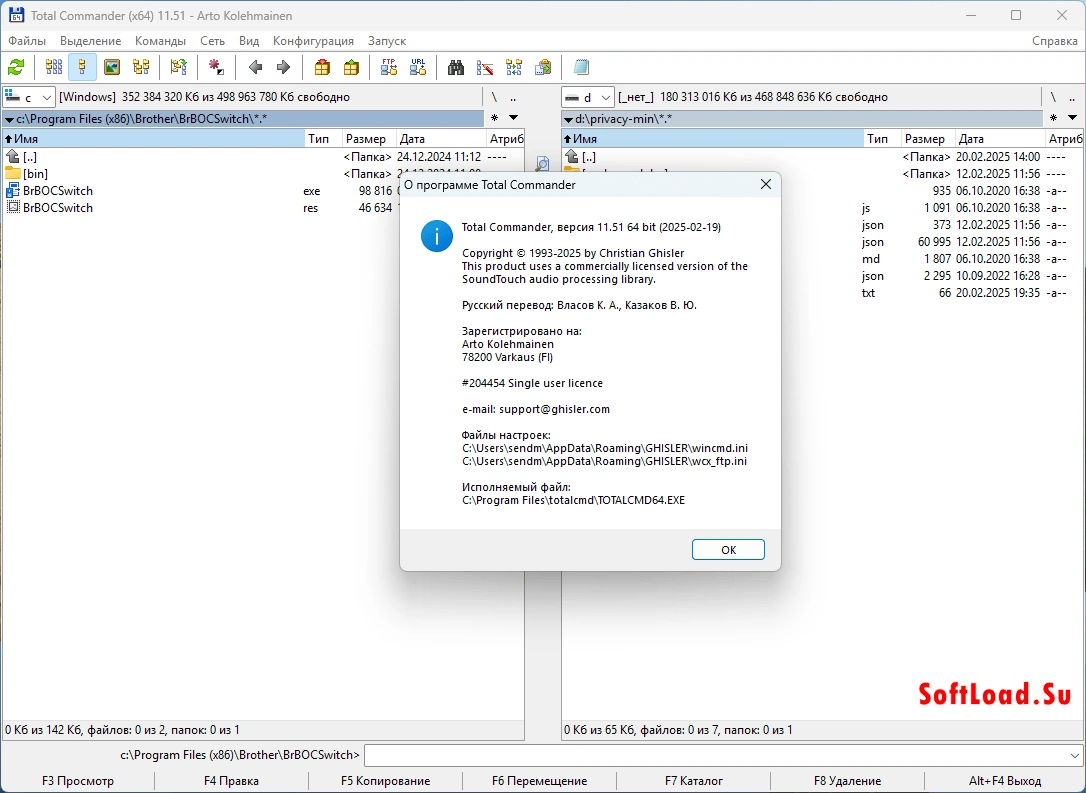Click the left panel parent [..] up icon

pos(13,157)
